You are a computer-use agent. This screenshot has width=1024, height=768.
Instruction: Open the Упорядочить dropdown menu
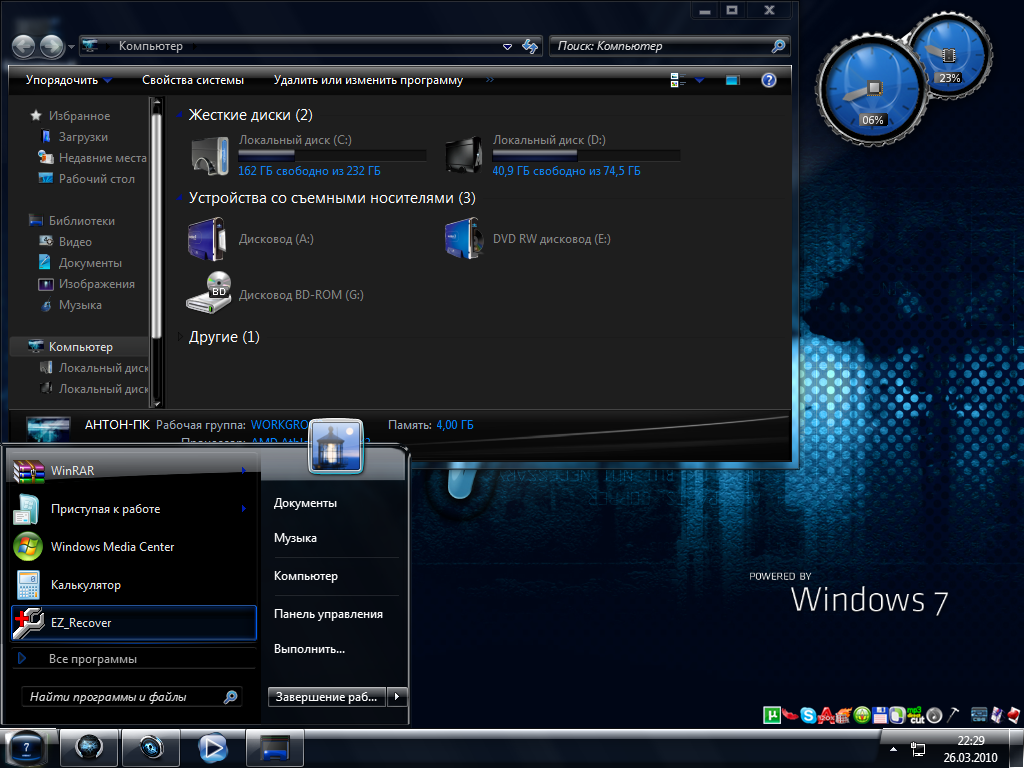pos(69,80)
